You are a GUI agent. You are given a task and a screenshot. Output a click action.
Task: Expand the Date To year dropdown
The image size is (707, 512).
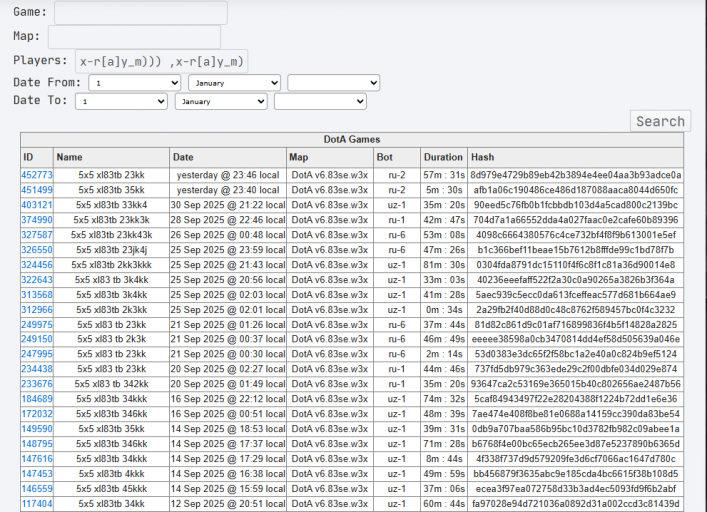tap(320, 101)
